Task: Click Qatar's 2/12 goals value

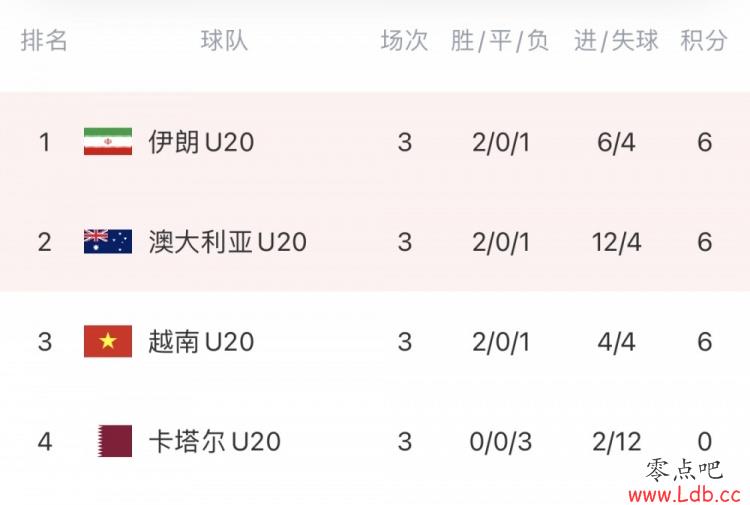Action: [617, 441]
